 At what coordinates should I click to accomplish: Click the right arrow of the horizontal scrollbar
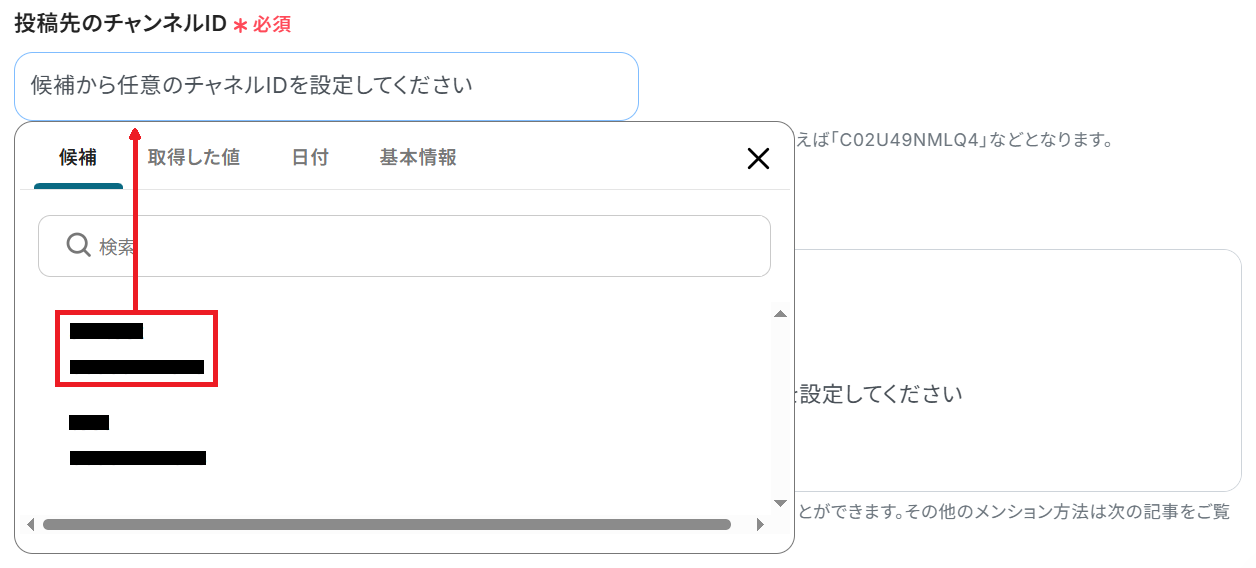coord(760,524)
